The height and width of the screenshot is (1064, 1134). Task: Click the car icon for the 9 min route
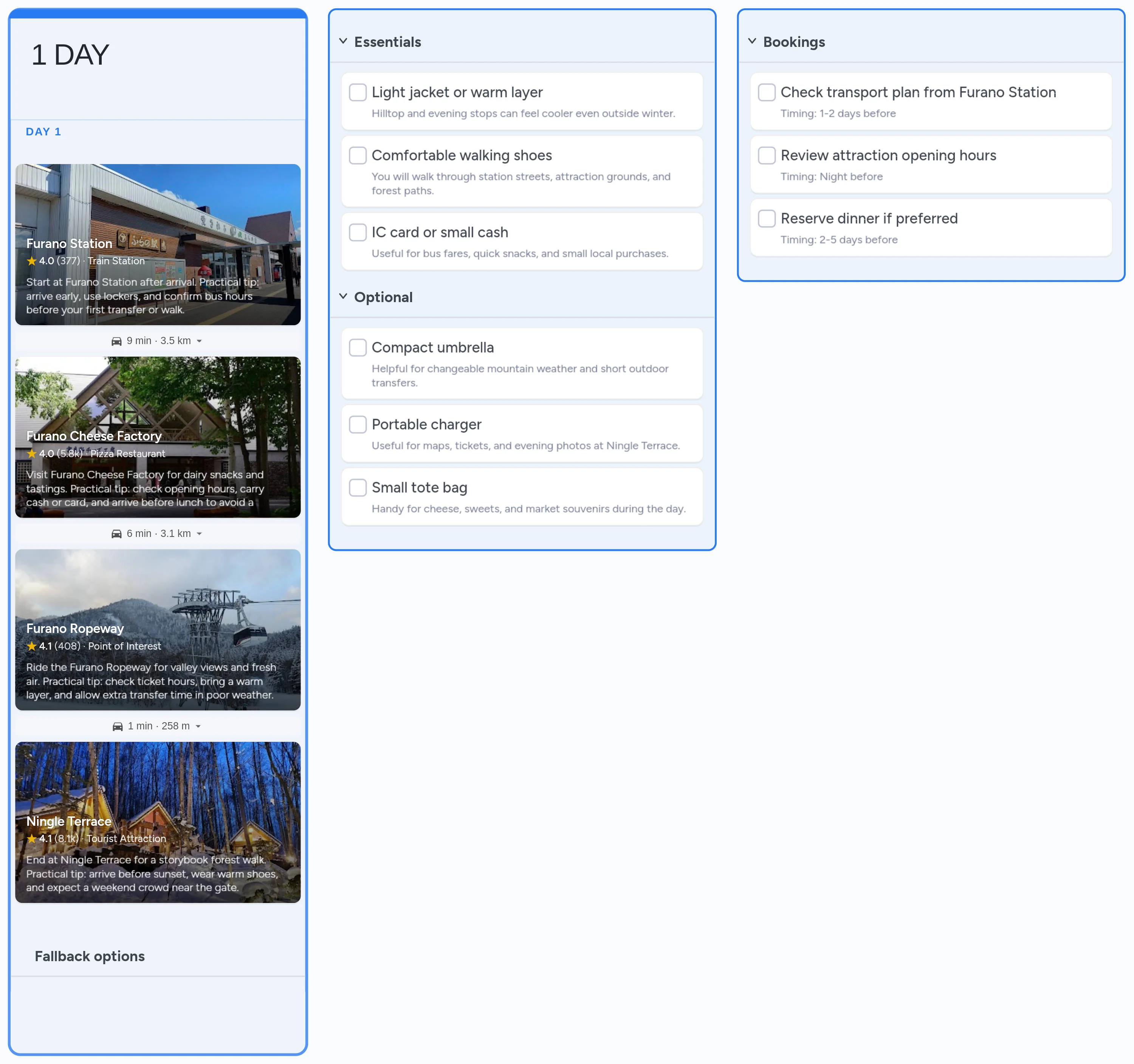(116, 341)
